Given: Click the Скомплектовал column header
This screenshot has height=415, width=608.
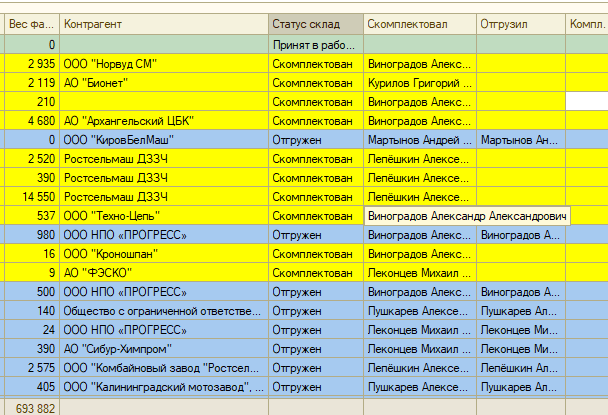Looking at the screenshot, I should [x=420, y=24].
